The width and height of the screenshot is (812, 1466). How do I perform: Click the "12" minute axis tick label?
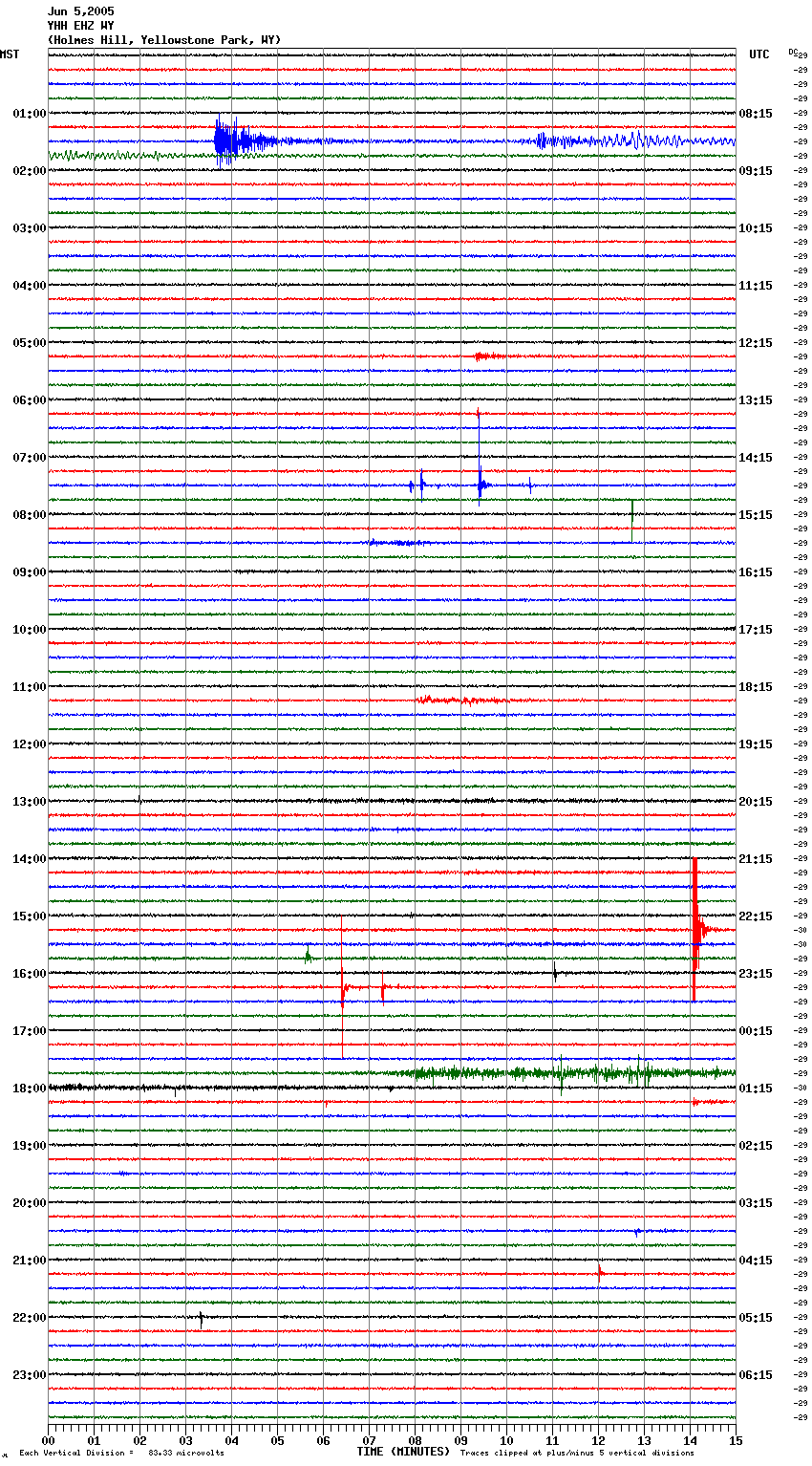pos(598,1440)
